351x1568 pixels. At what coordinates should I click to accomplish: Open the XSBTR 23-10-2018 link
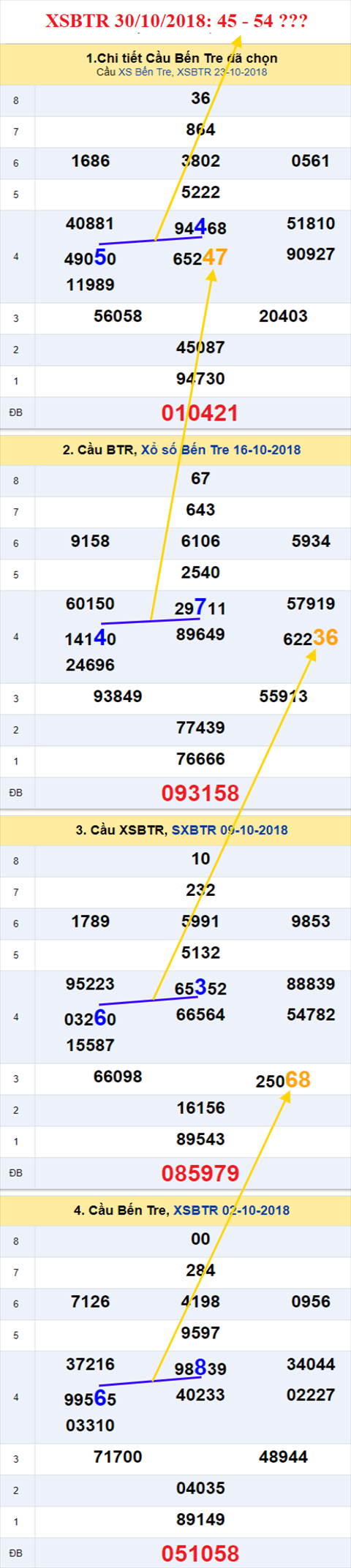point(222,72)
